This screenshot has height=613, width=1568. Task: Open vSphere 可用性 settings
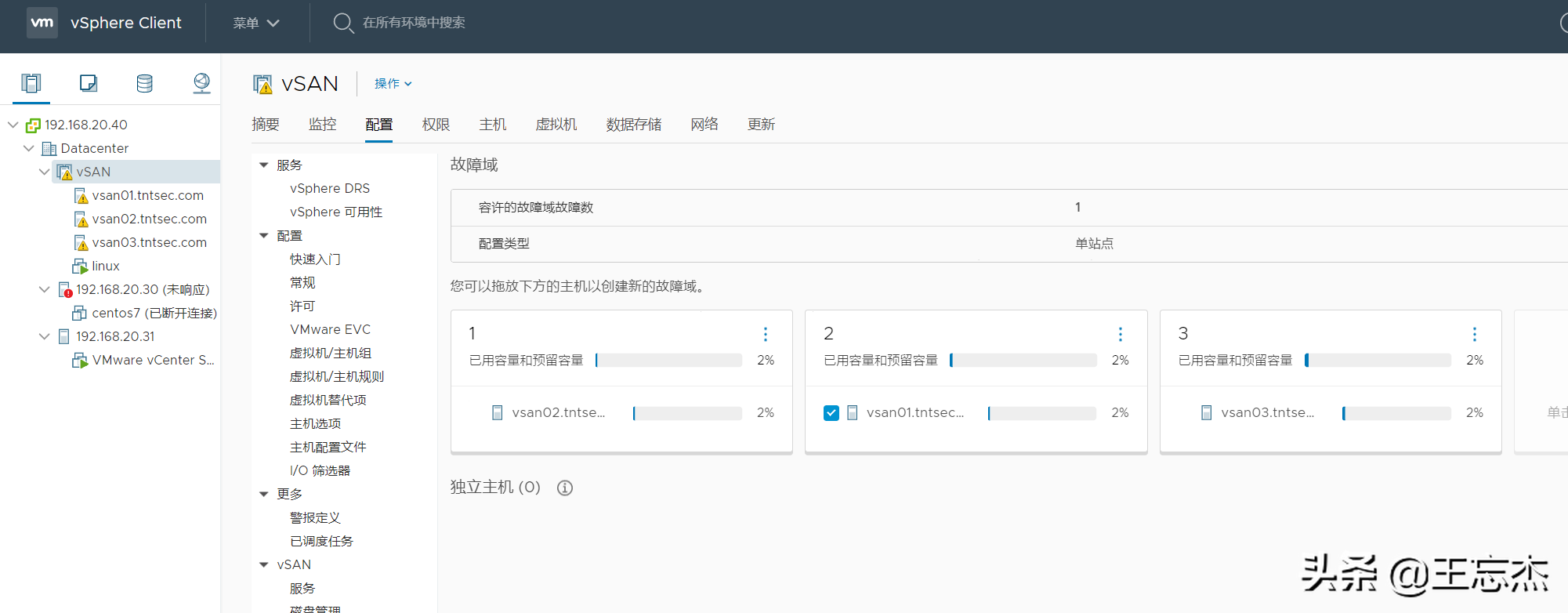[336, 212]
